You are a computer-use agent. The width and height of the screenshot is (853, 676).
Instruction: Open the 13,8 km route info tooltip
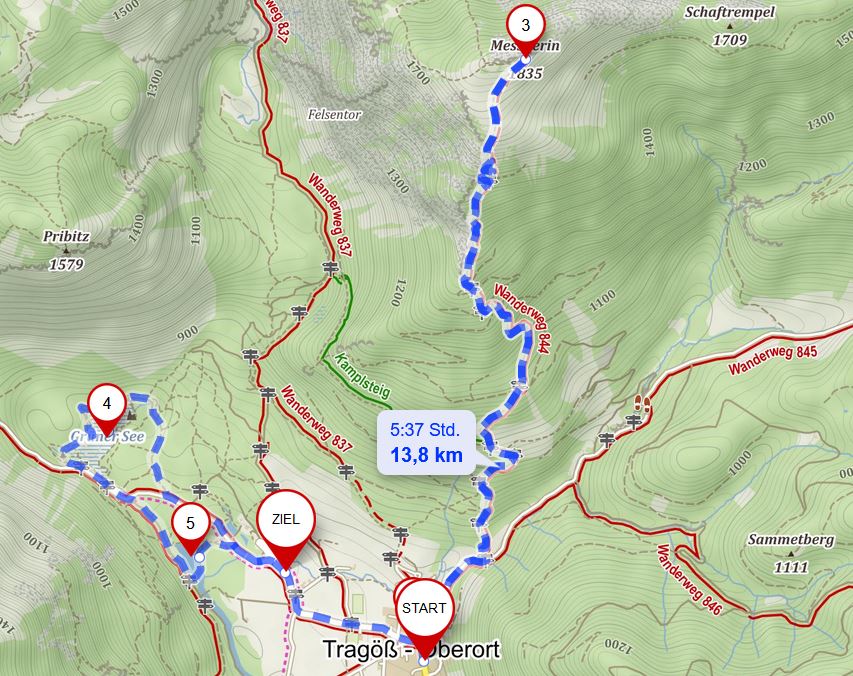[426, 442]
